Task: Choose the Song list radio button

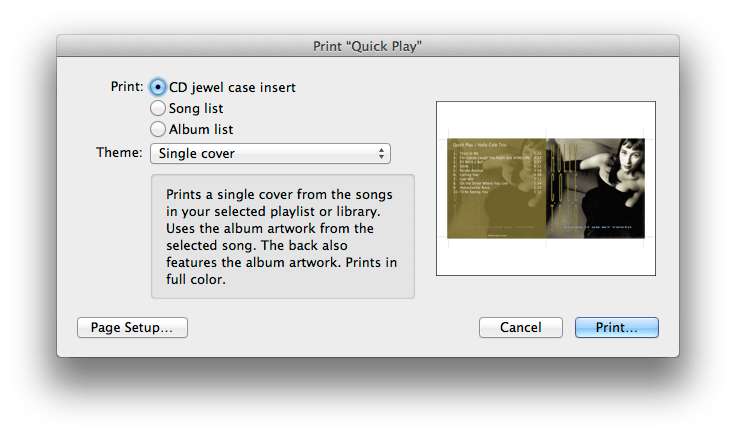Action: [x=158, y=108]
